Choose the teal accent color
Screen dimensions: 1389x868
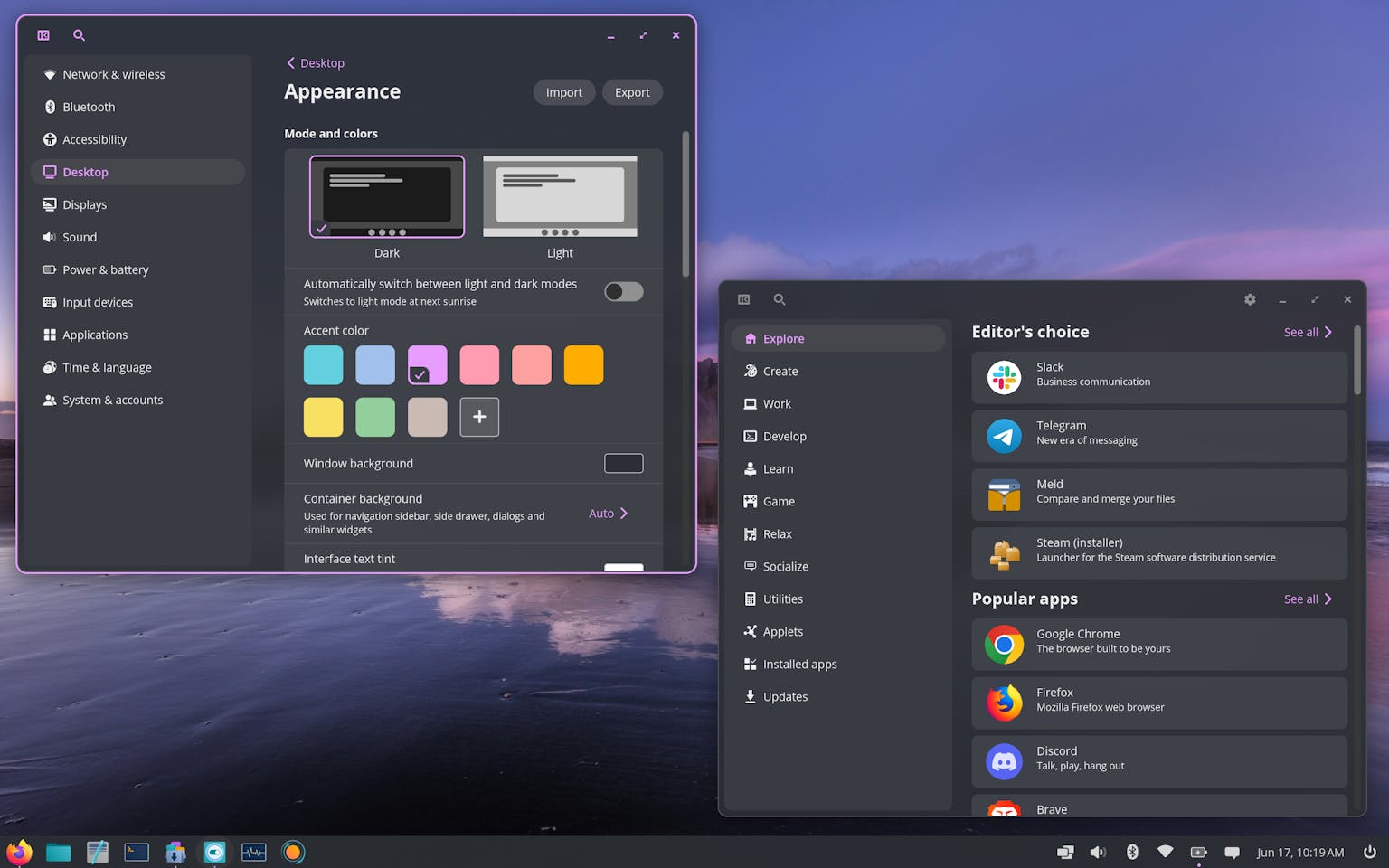[323, 365]
